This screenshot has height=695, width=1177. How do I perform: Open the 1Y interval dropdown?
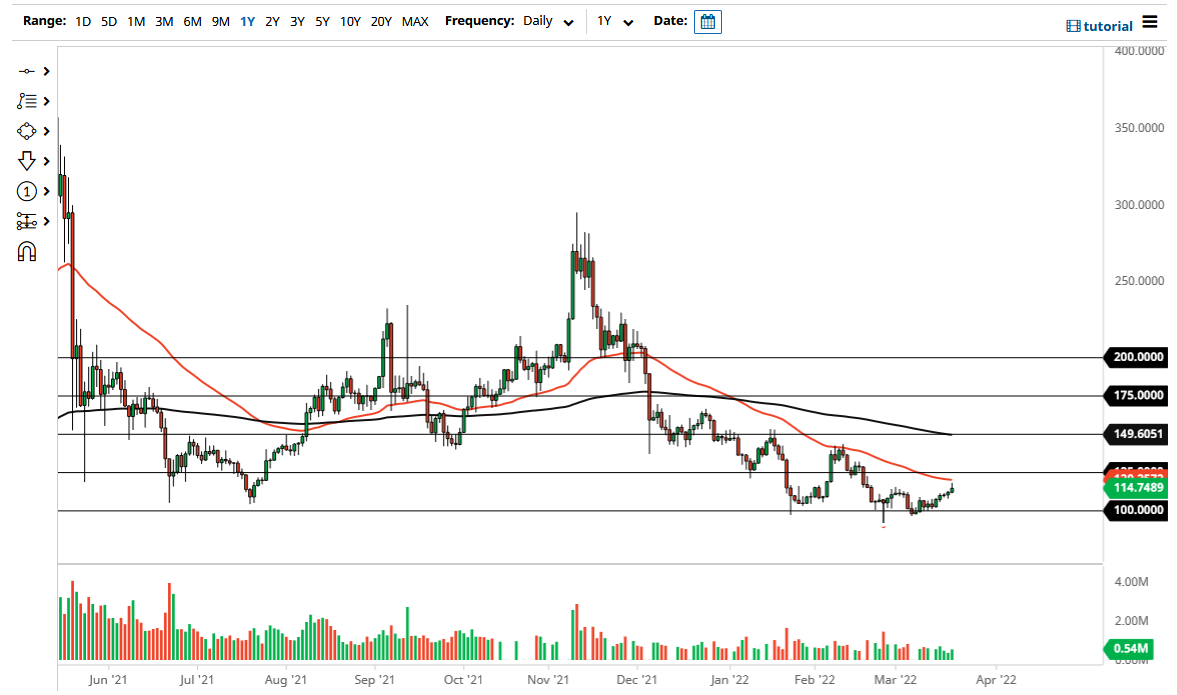click(x=615, y=20)
